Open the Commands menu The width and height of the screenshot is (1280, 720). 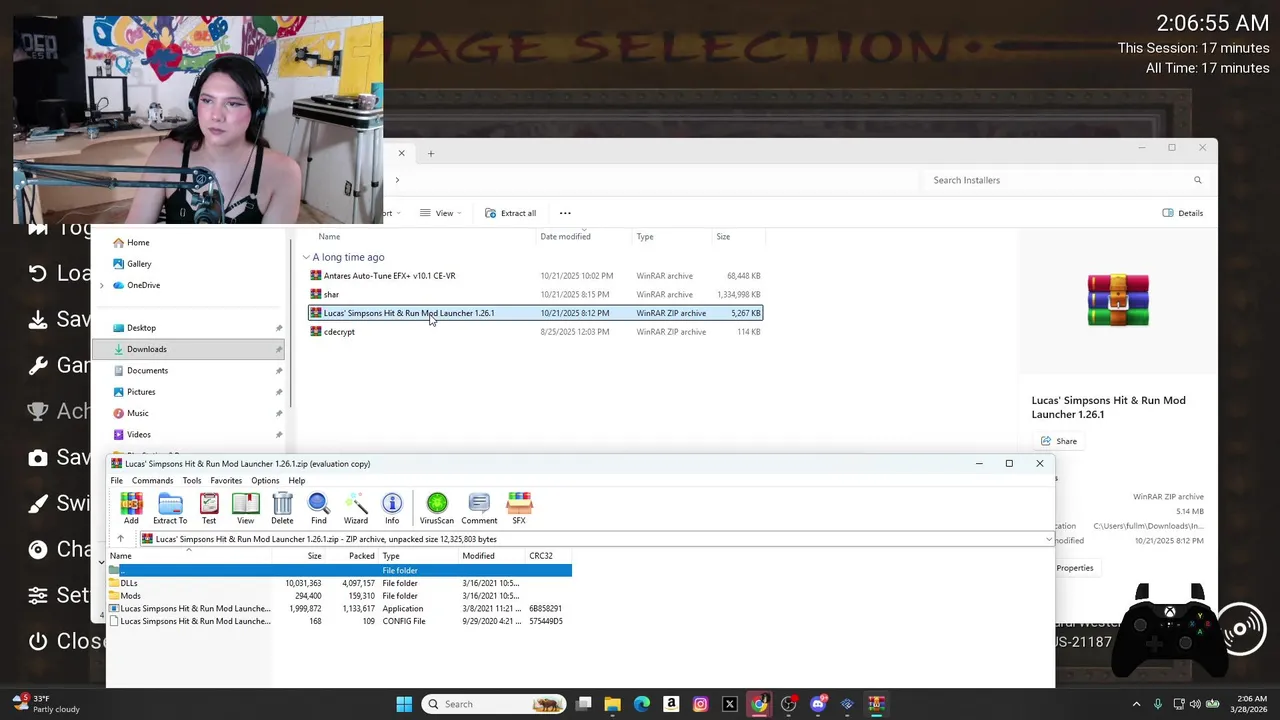(152, 480)
